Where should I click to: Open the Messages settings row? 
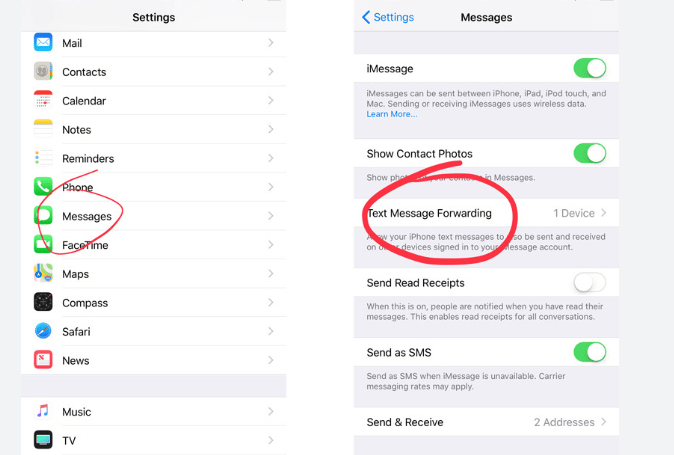click(x=150, y=217)
